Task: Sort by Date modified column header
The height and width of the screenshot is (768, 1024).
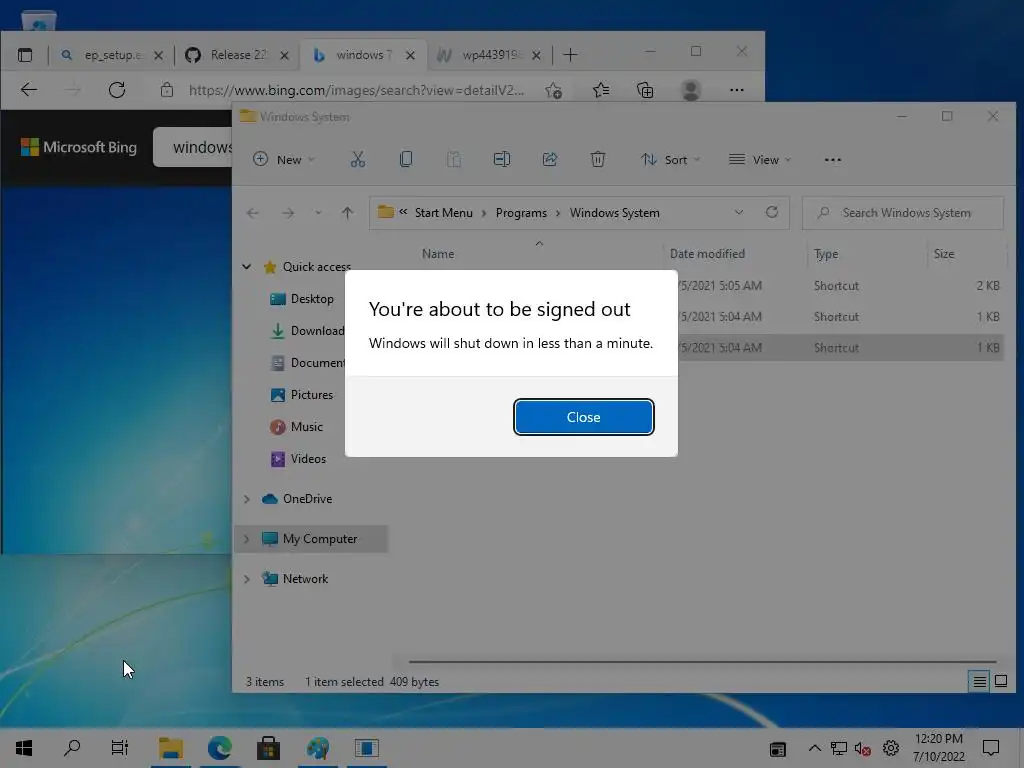Action: 707,254
